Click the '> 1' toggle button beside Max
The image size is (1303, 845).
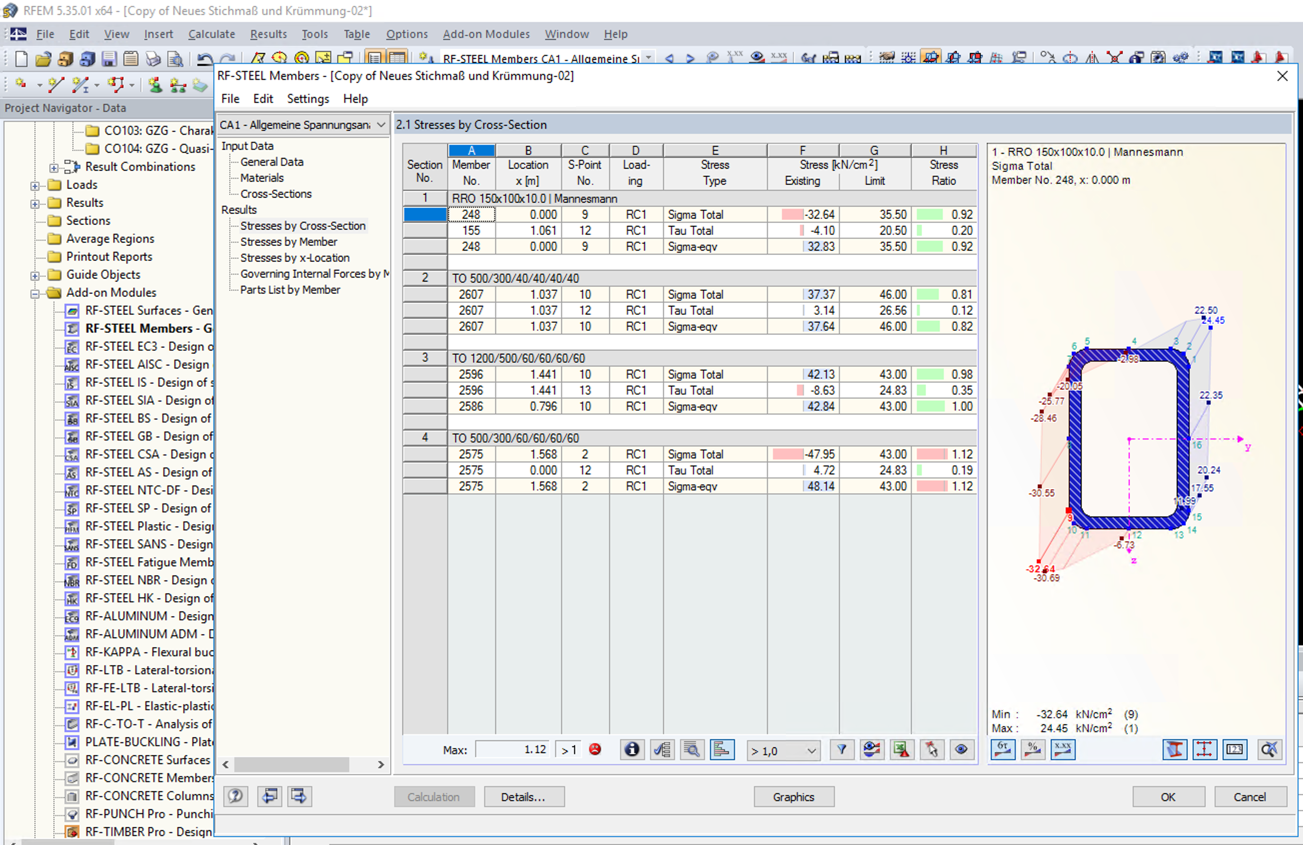point(569,750)
